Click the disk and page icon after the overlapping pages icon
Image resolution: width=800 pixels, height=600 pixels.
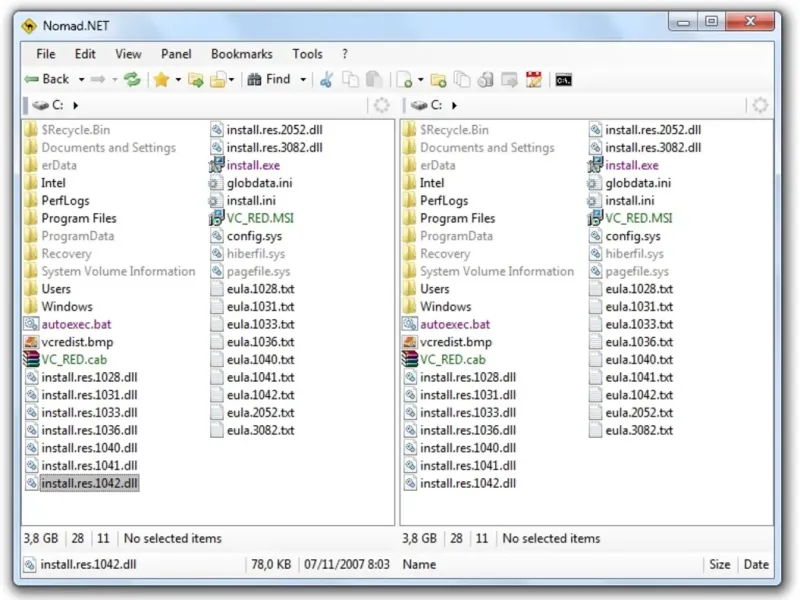(x=485, y=80)
